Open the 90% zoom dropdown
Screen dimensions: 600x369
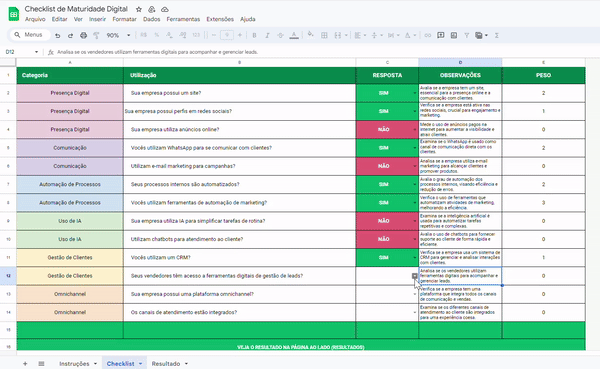coord(118,35)
